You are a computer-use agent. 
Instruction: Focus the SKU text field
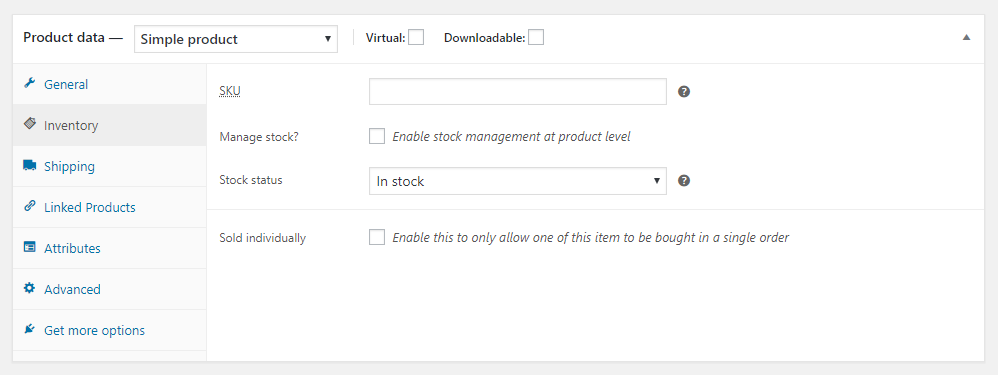[x=517, y=92]
